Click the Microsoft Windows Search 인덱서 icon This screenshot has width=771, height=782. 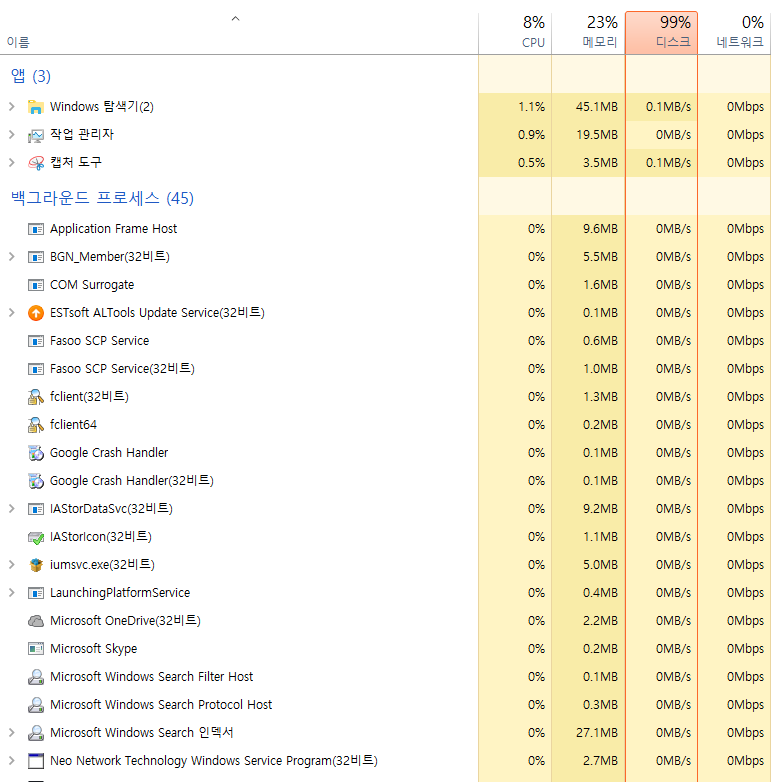tap(35, 733)
